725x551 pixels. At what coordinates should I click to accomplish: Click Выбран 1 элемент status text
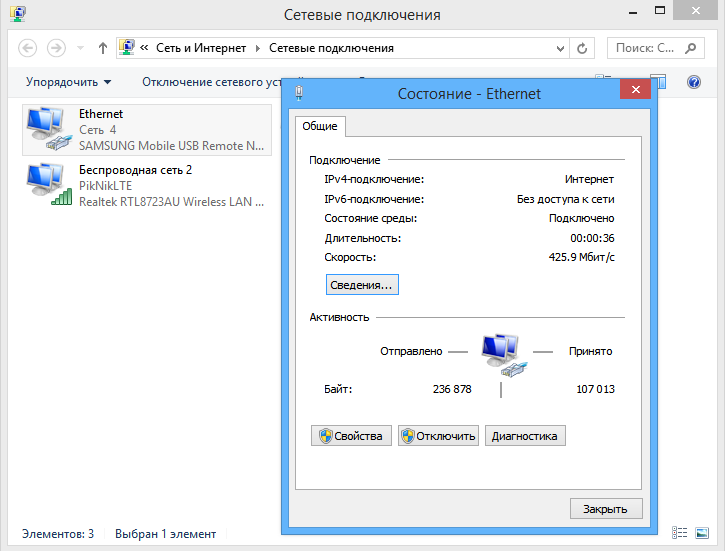[166, 534]
